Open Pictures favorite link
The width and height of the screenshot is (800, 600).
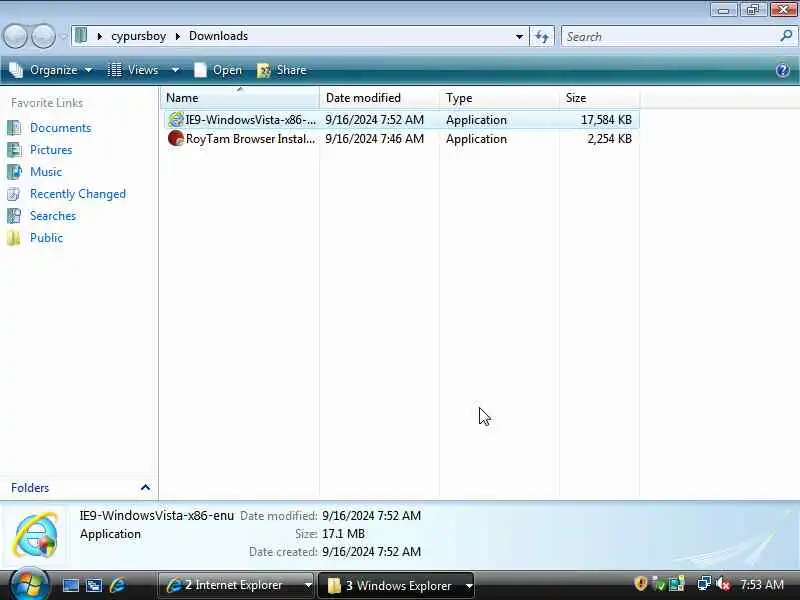(51, 149)
